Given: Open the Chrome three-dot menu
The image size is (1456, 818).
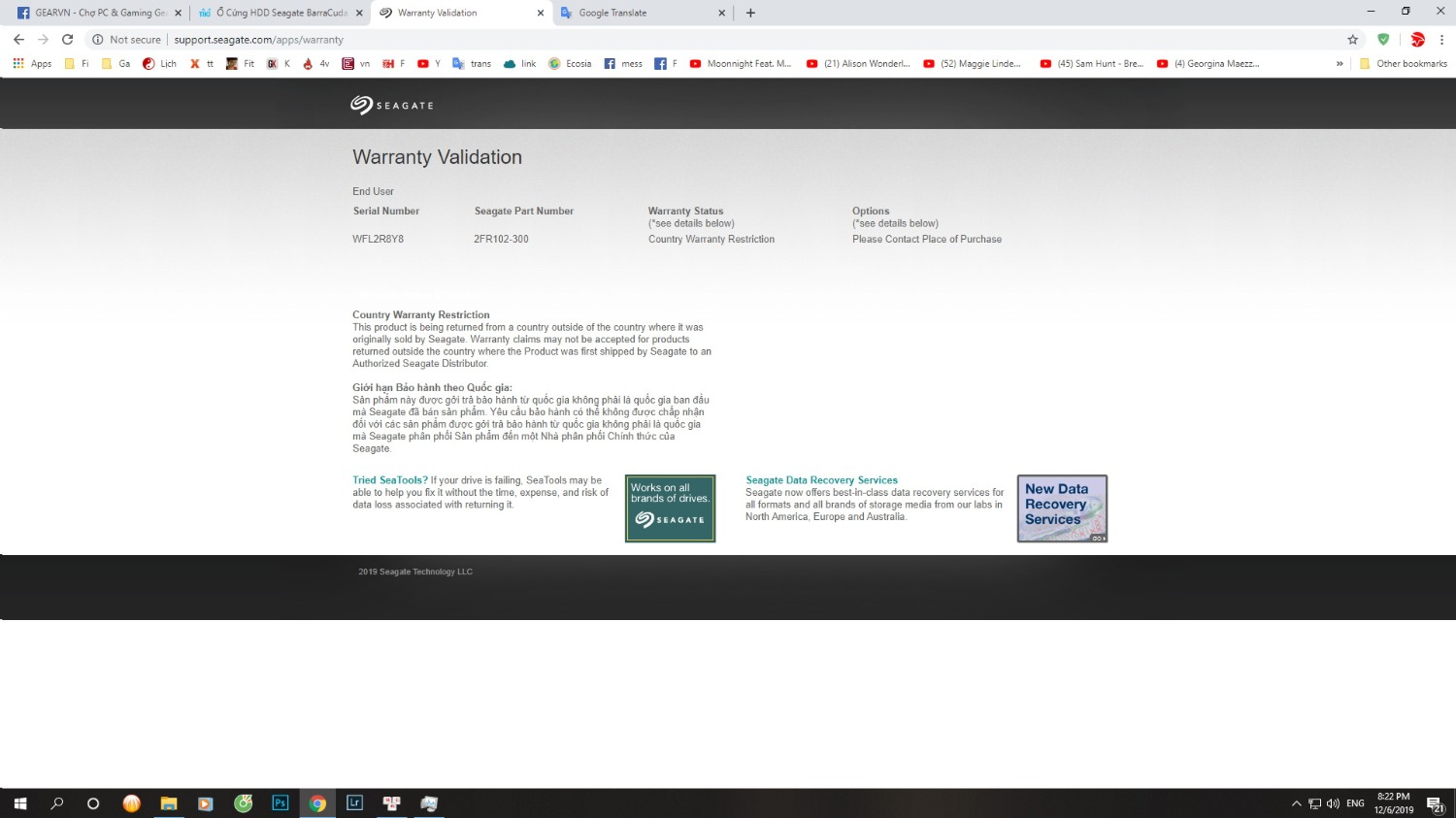Looking at the screenshot, I should click(1441, 40).
